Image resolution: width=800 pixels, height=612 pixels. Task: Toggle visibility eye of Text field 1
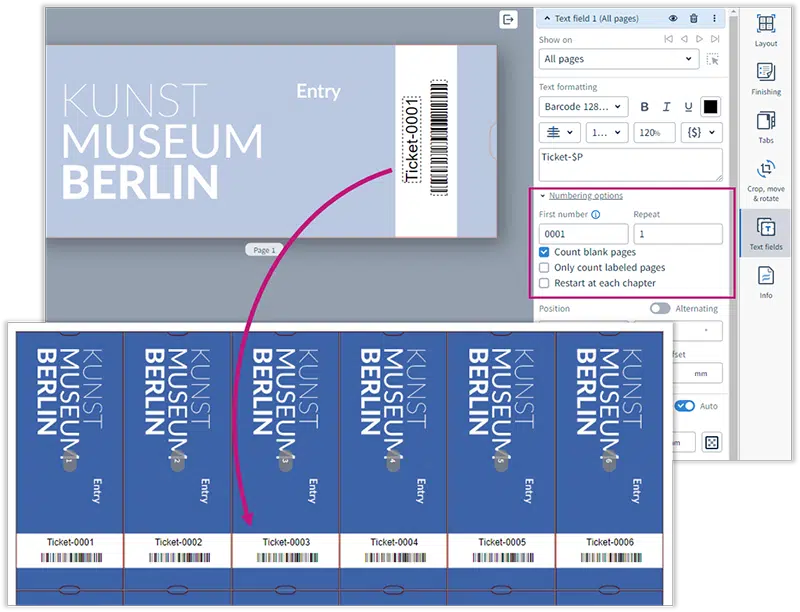673,18
